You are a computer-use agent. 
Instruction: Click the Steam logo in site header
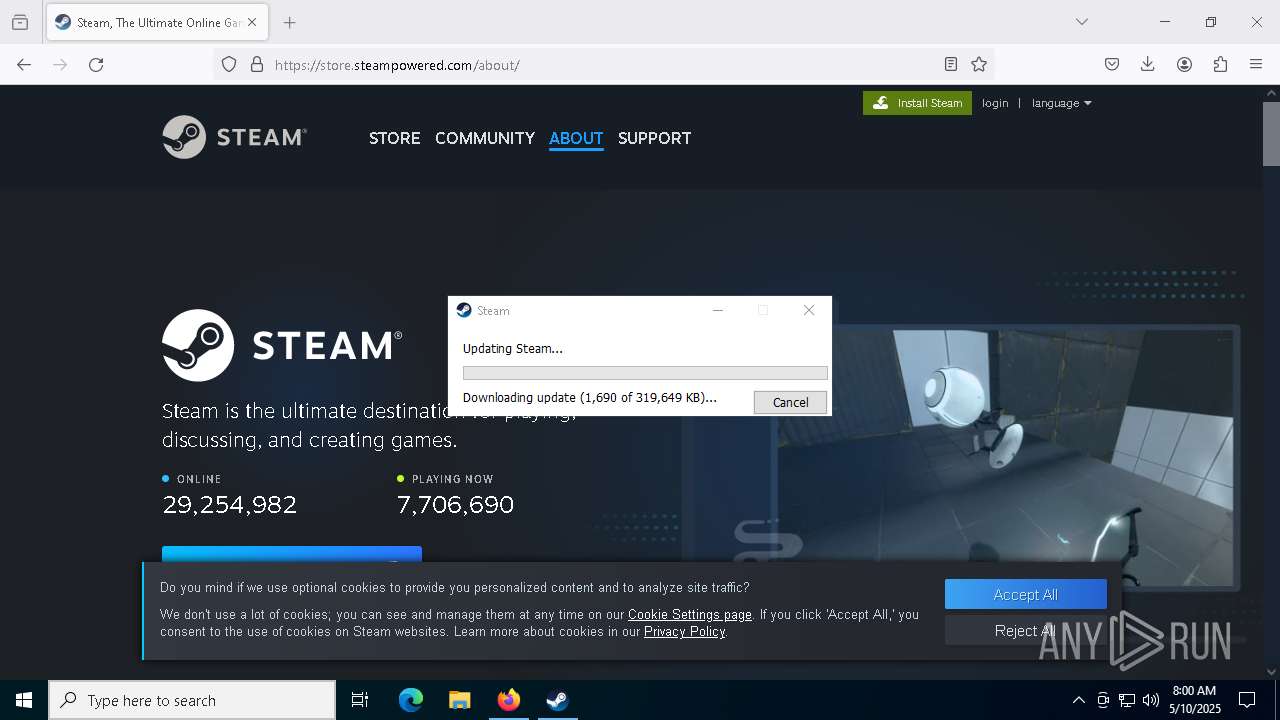pos(234,137)
